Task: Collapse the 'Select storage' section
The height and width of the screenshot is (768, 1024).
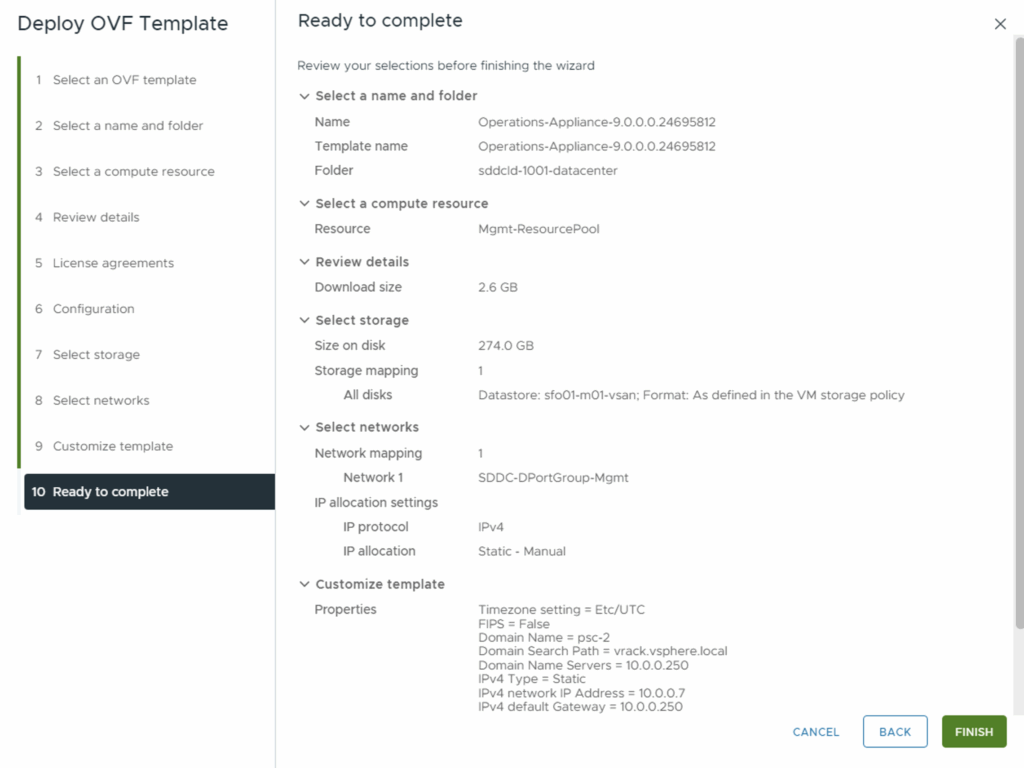Action: pyautogui.click(x=305, y=320)
